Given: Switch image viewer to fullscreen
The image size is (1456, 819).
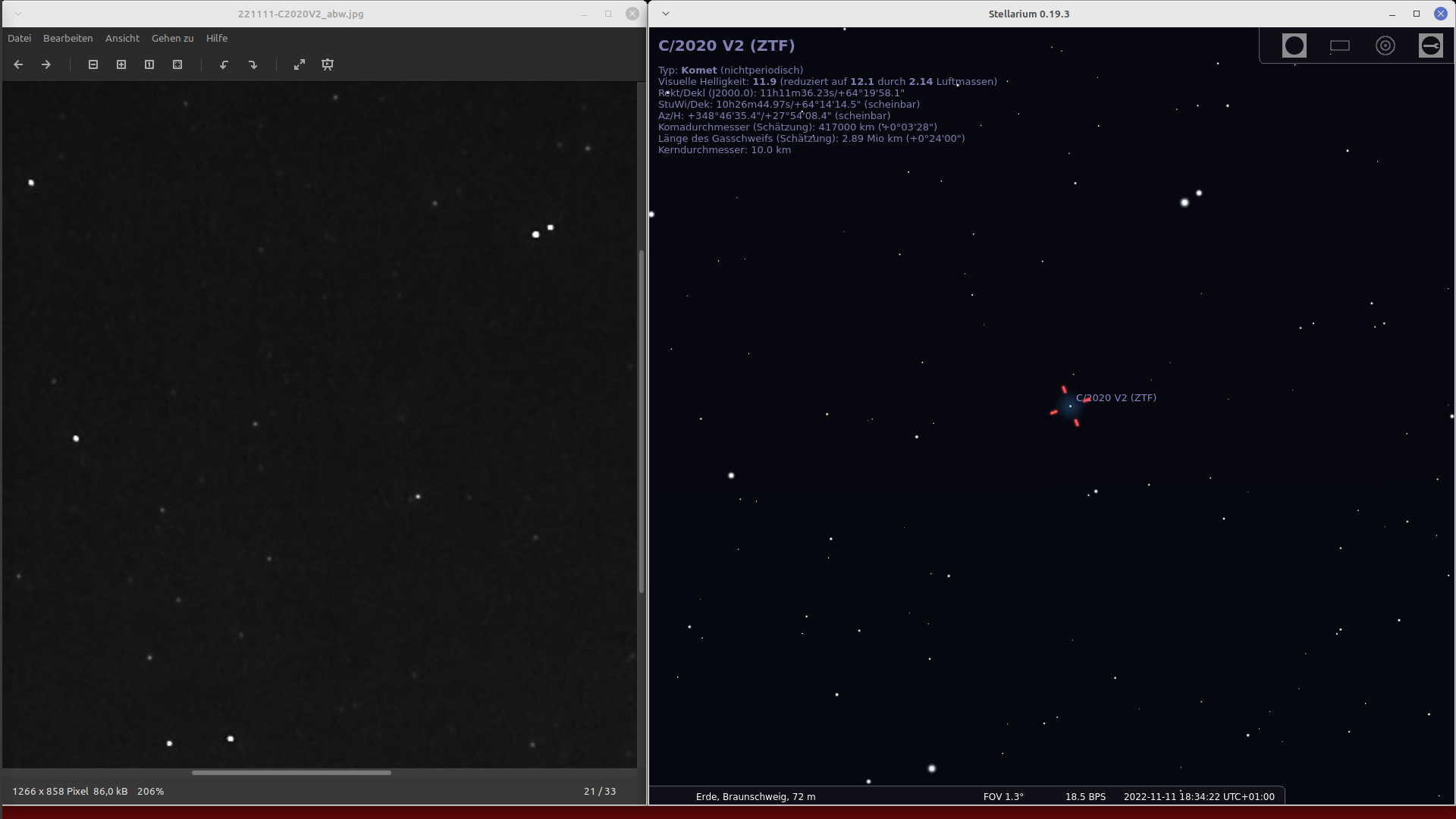Looking at the screenshot, I should click(x=300, y=64).
